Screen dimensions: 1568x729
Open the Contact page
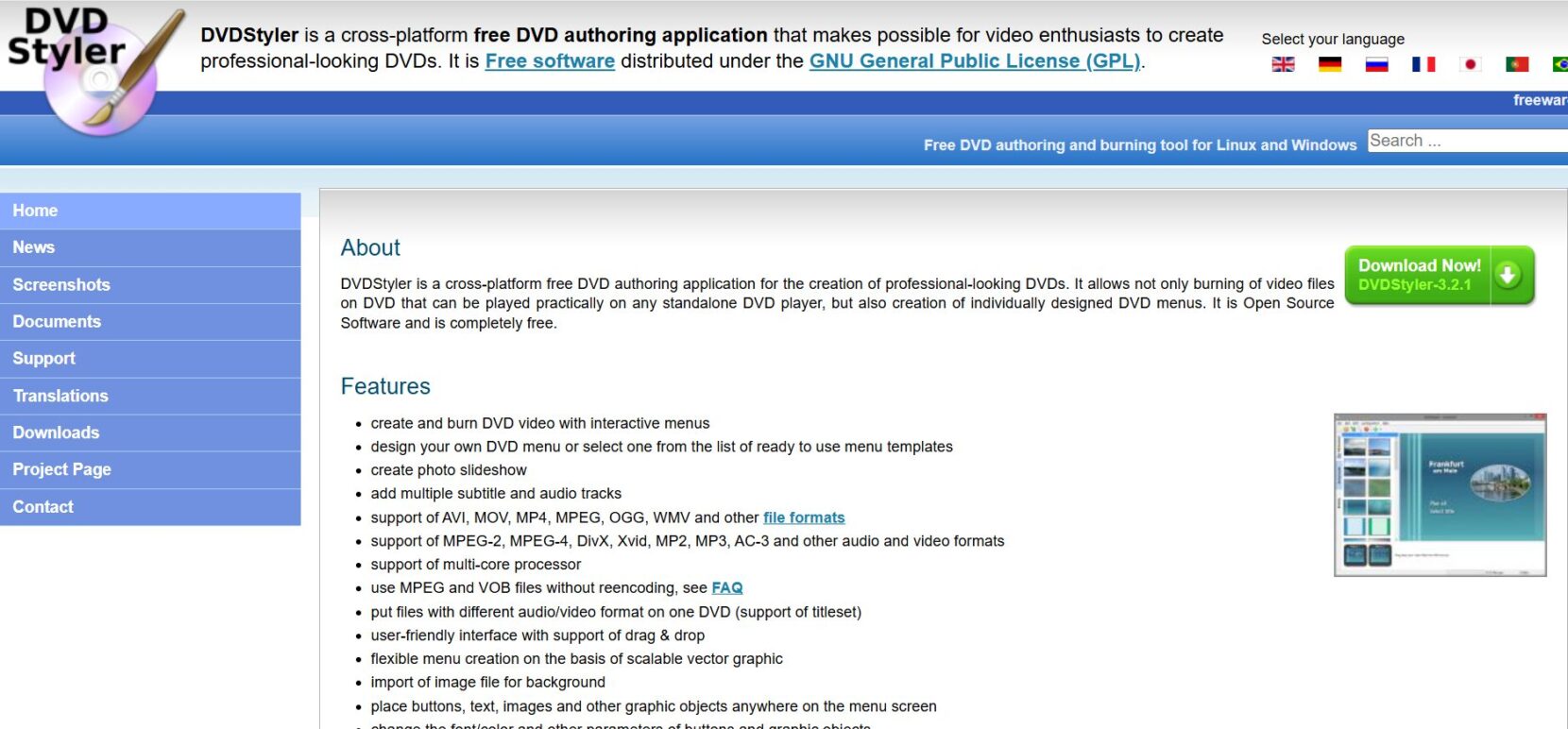[150, 506]
